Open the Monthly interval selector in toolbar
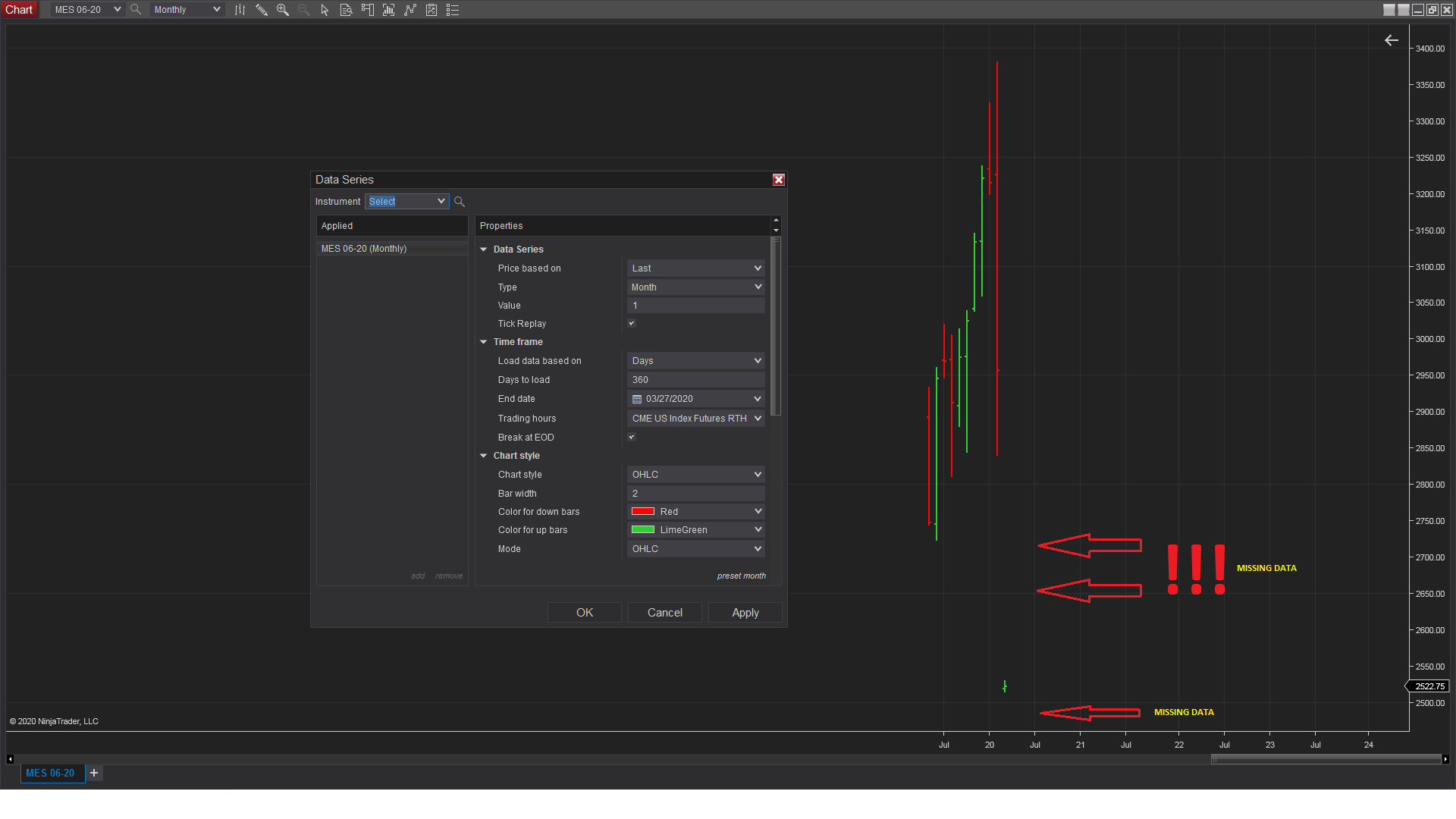 click(x=187, y=10)
